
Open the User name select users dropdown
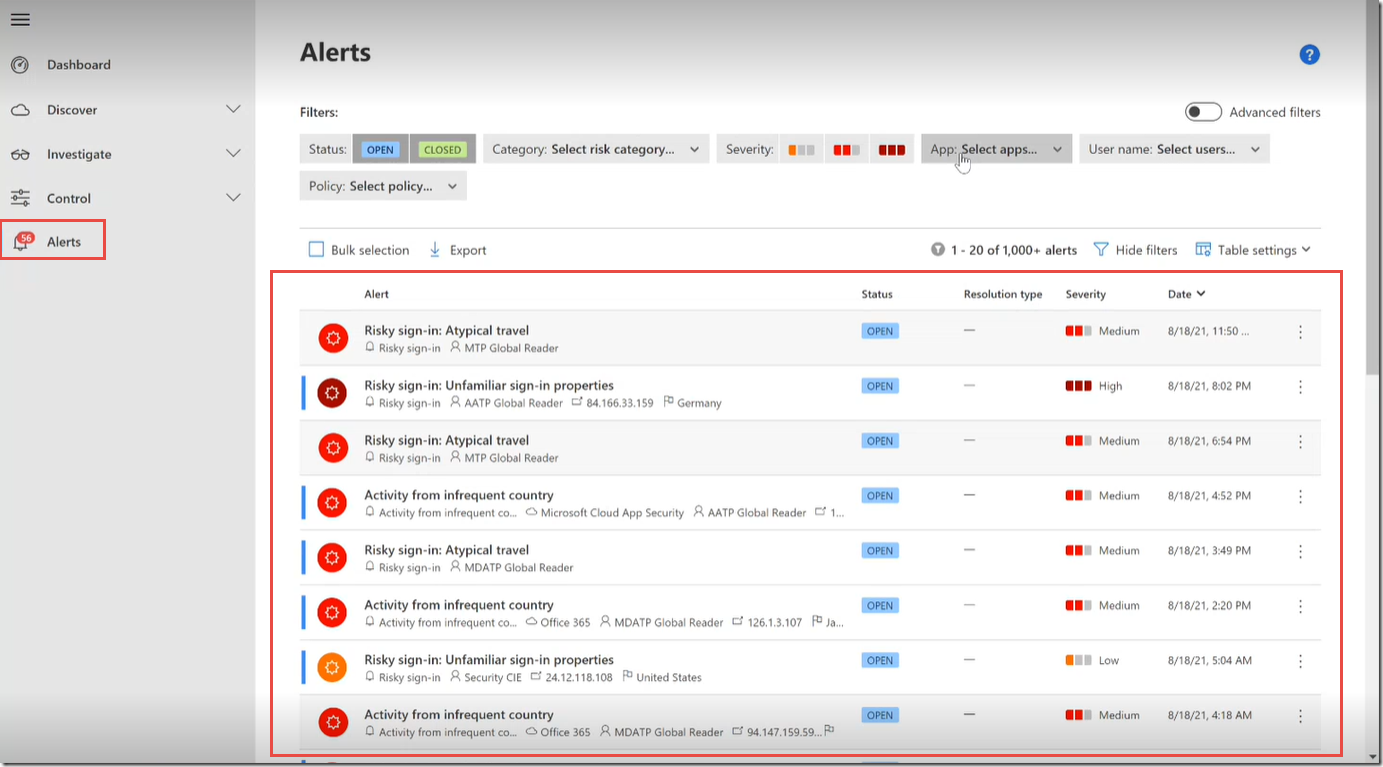(1173, 149)
